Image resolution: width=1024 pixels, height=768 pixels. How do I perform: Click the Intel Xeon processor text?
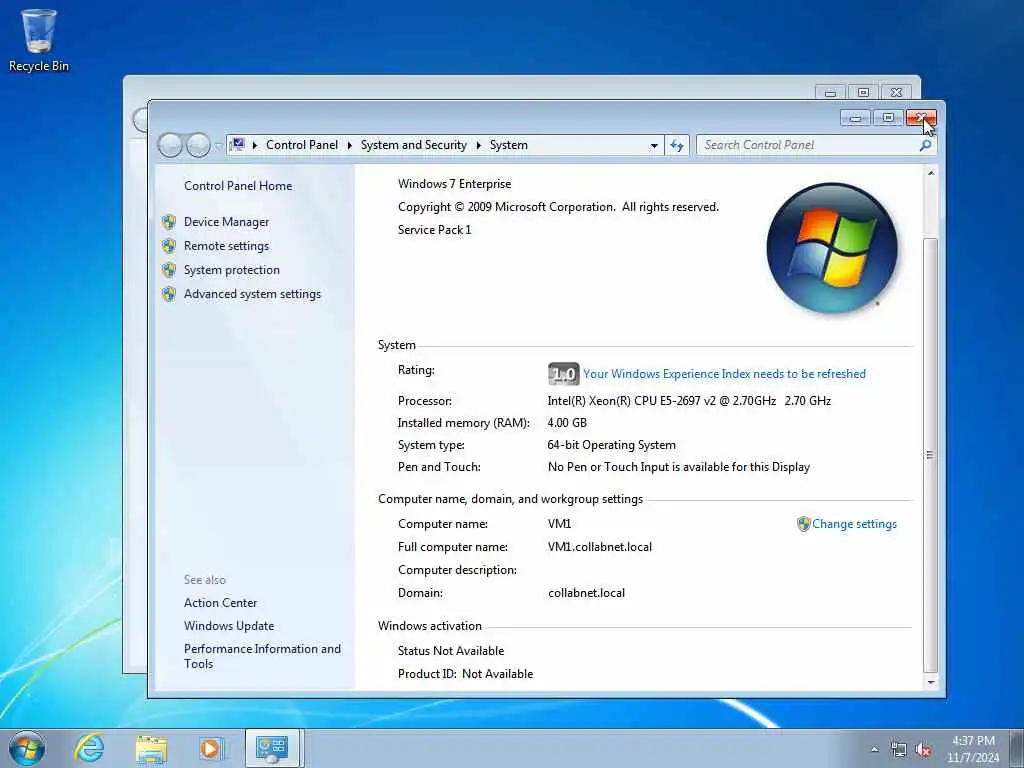(x=689, y=400)
